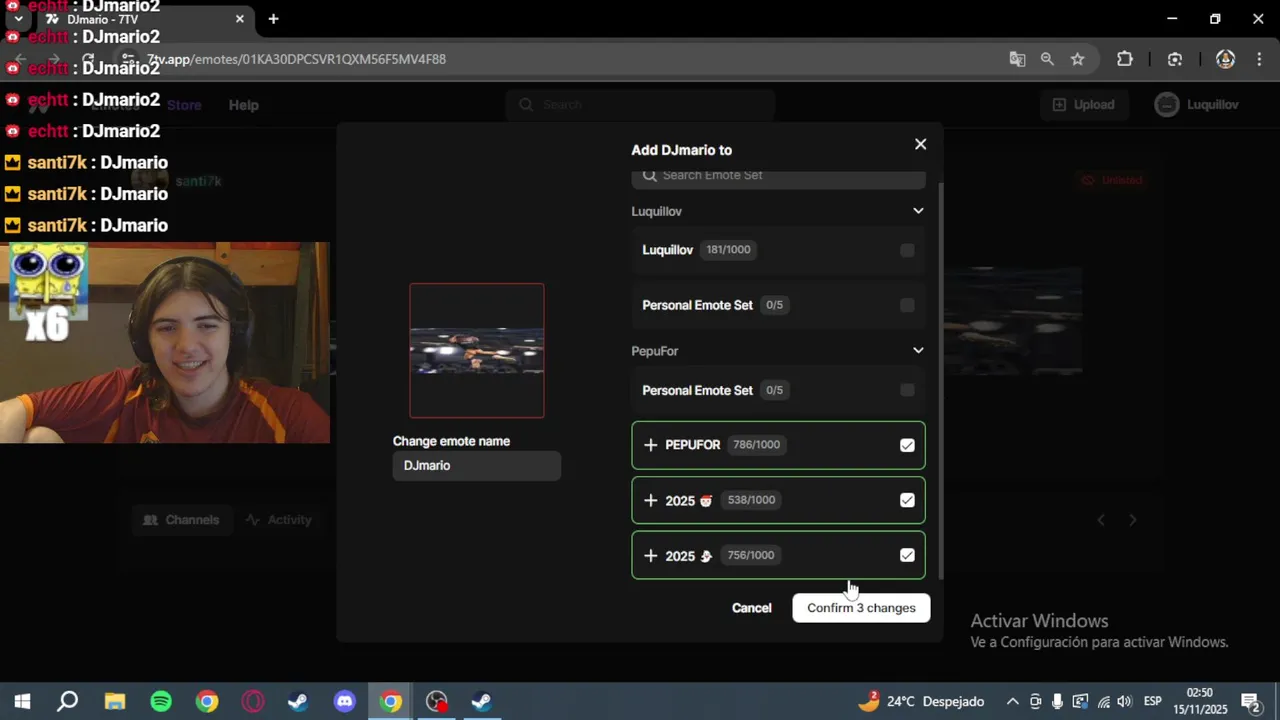Click the browser address bar URL
Viewport: 1280px width, 720px height.
tap(296, 59)
